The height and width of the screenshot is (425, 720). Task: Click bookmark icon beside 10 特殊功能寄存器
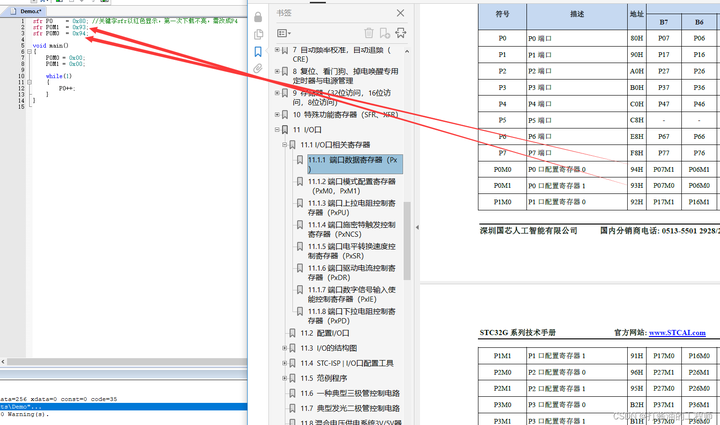pos(285,114)
